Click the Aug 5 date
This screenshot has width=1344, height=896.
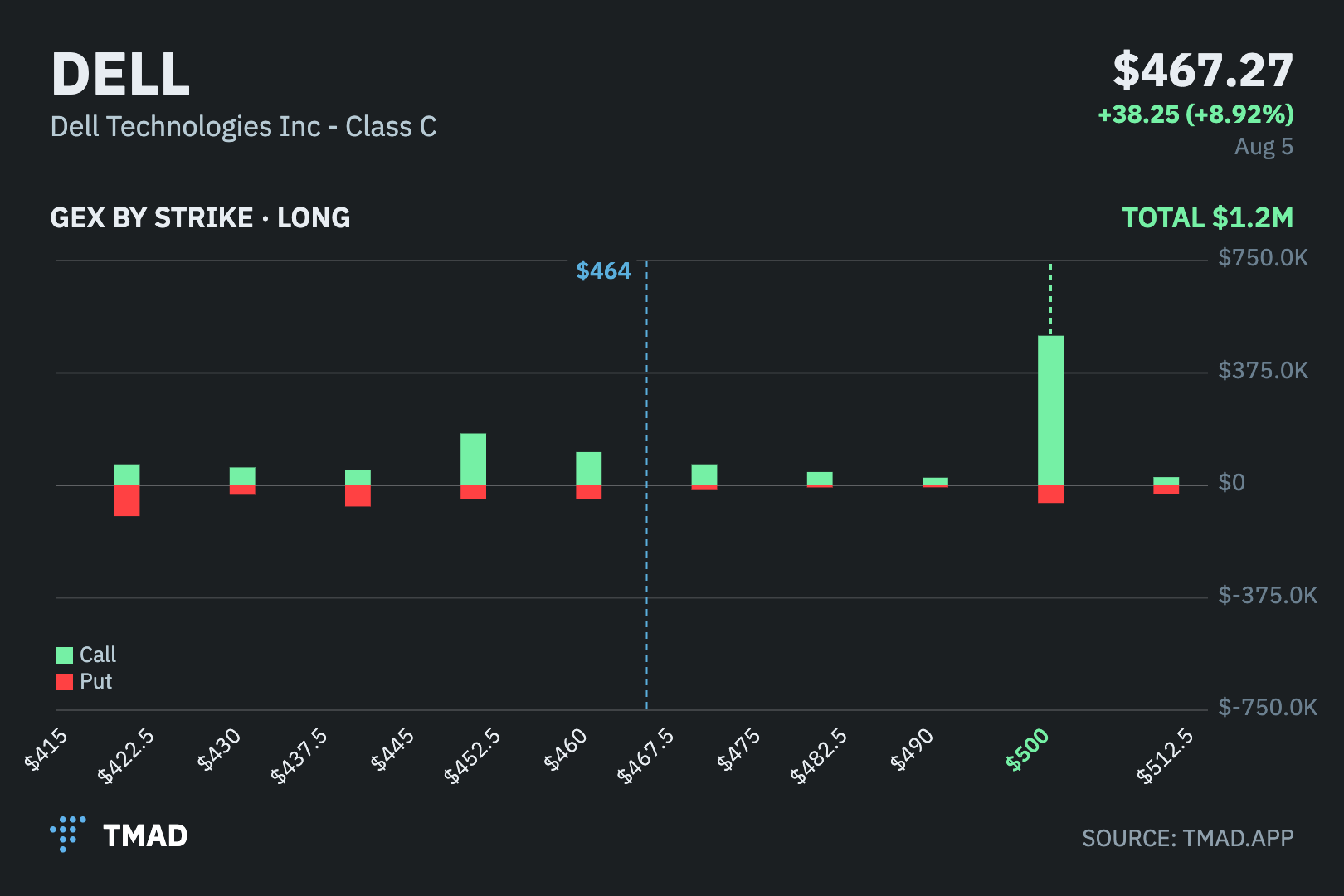[x=1264, y=147]
